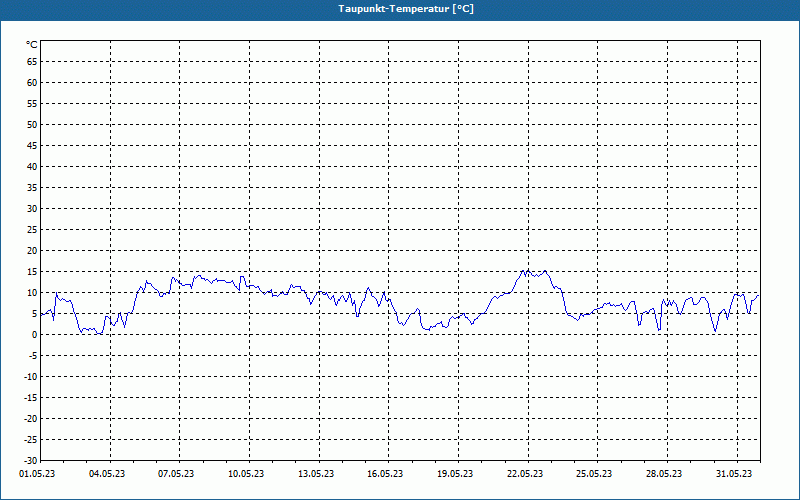
Task: Click the 31.05.23 date label
Action: click(734, 474)
